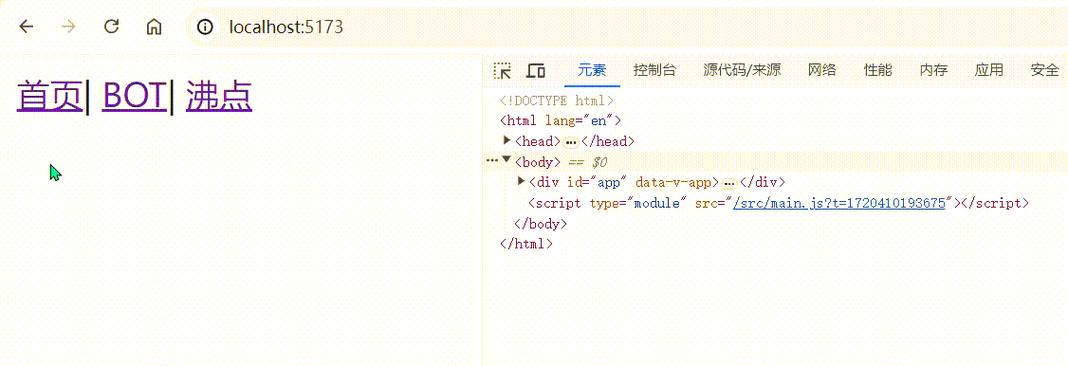This screenshot has width=1068, height=366.
Task: Go back with the browser back arrow
Action: [x=26, y=27]
